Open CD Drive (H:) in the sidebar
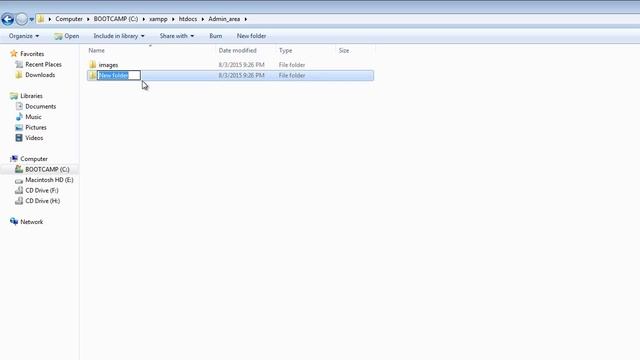Screen dimensions: 640x360 [x=43, y=201]
